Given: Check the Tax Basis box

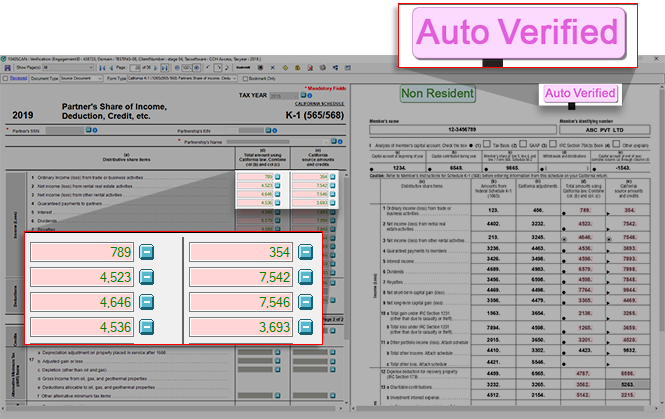Looking at the screenshot, I should pos(487,144).
